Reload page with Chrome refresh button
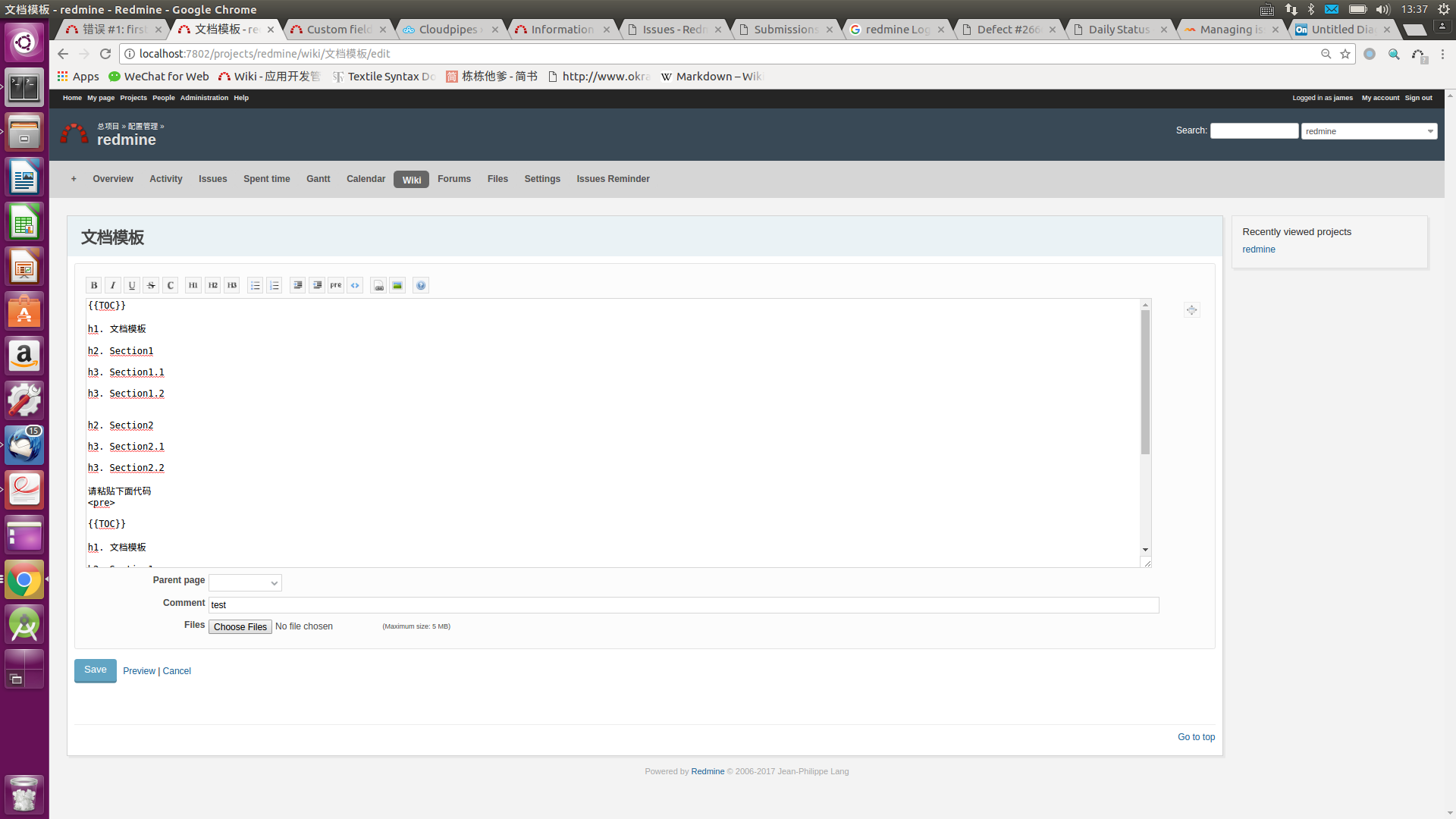Viewport: 1456px width, 819px height. [105, 54]
